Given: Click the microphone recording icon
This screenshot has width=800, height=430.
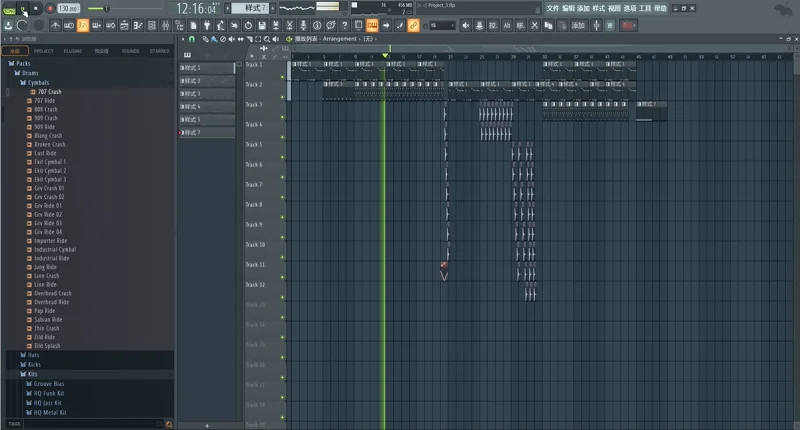Looking at the screenshot, I should (x=303, y=26).
